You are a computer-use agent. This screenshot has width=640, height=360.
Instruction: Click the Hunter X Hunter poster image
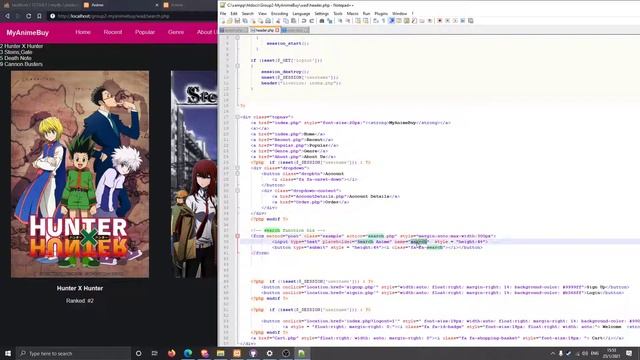pyautogui.click(x=80, y=174)
